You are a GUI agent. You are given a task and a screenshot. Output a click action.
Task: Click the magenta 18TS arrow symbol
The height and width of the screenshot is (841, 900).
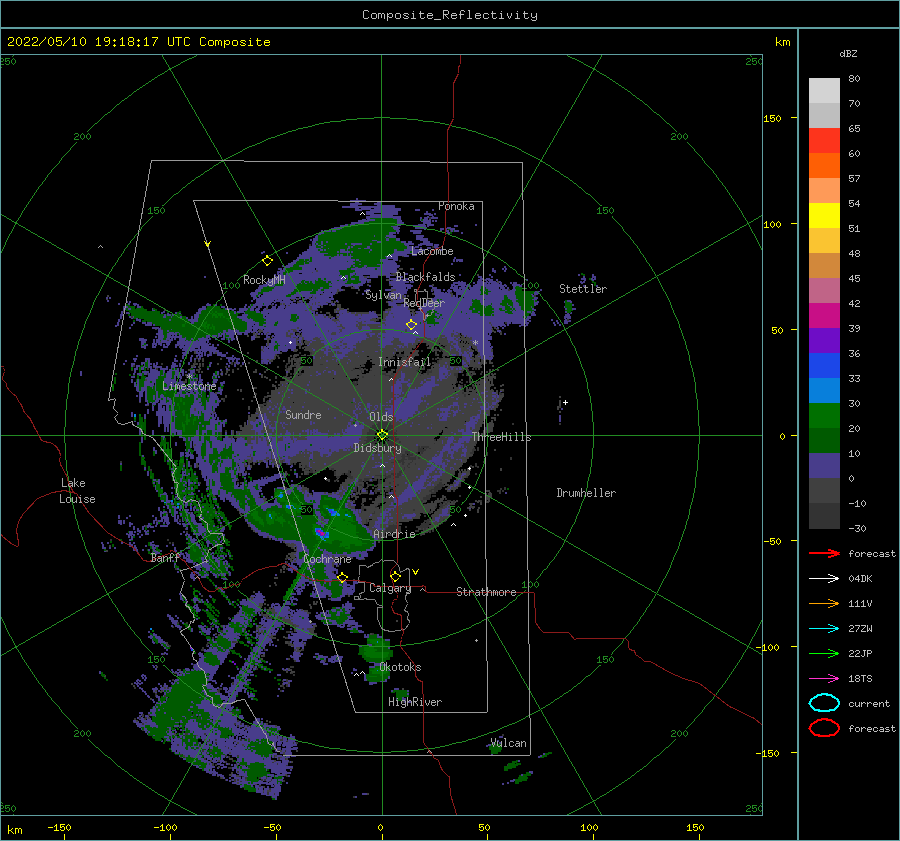(824, 679)
